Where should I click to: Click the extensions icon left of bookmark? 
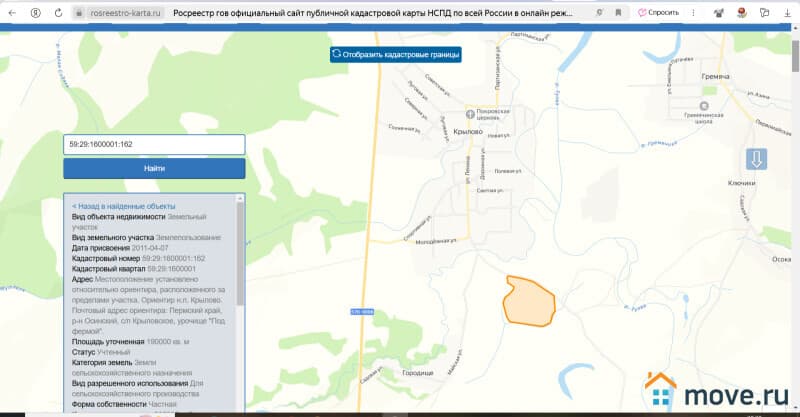[599, 13]
